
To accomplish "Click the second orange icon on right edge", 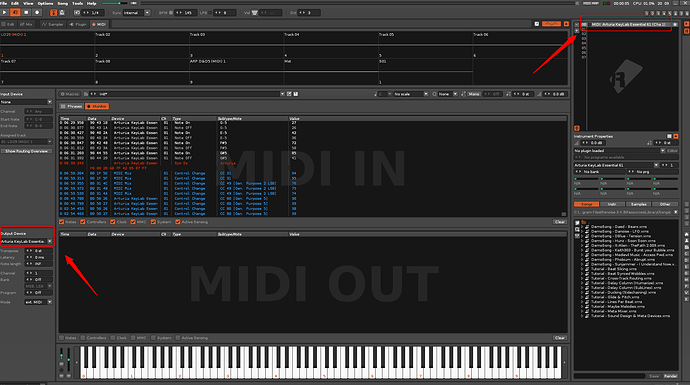I will [x=686, y=31].
